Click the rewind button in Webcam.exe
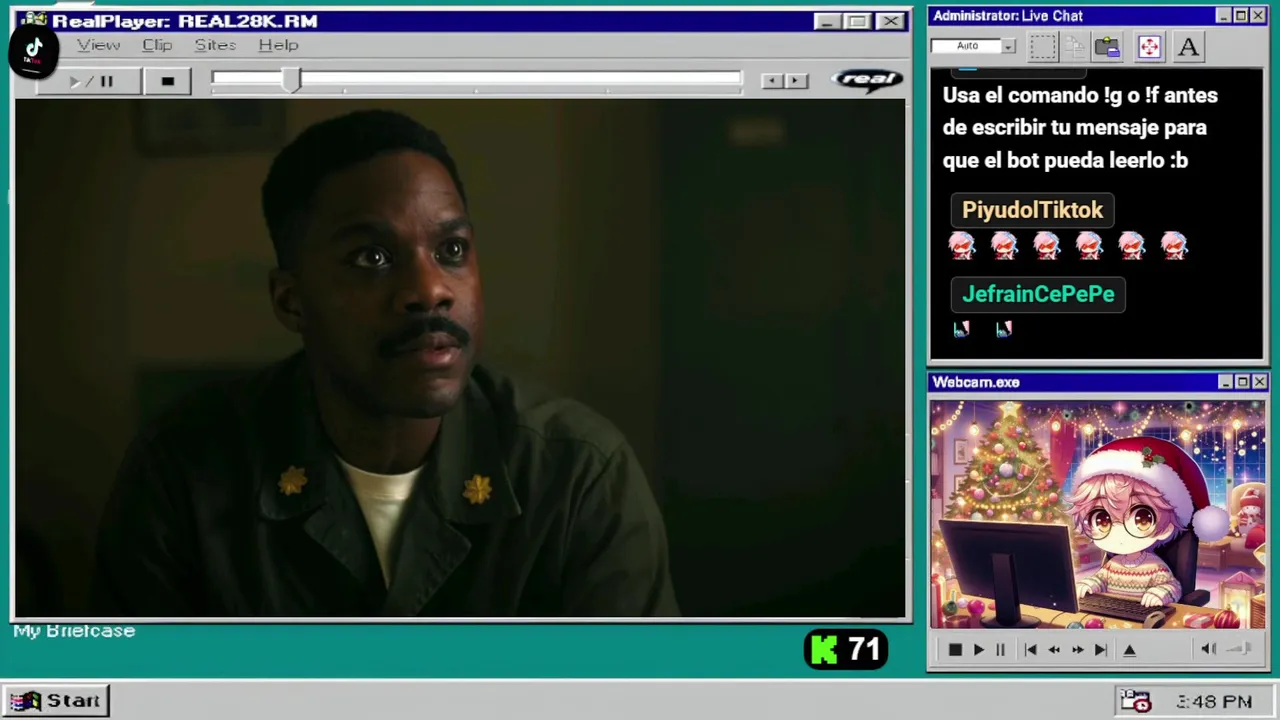This screenshot has width=1280, height=720. (1054, 650)
